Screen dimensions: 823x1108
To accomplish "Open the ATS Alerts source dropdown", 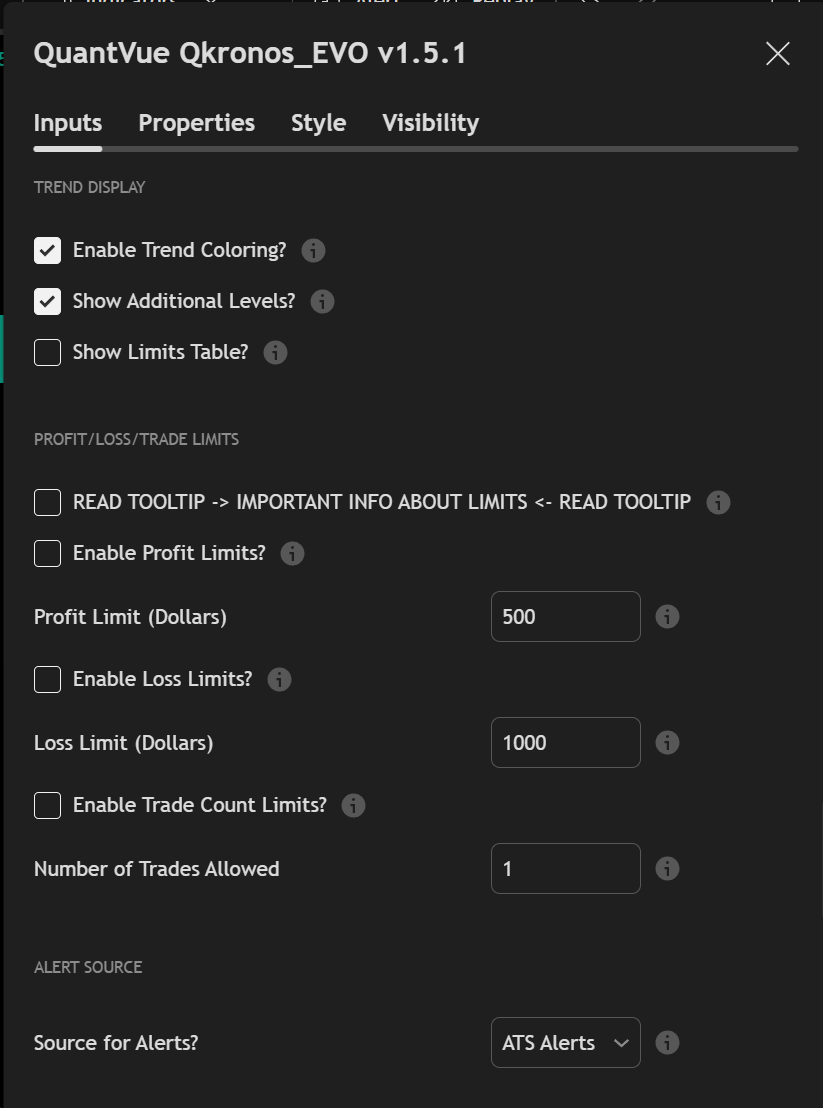I will click(565, 1042).
